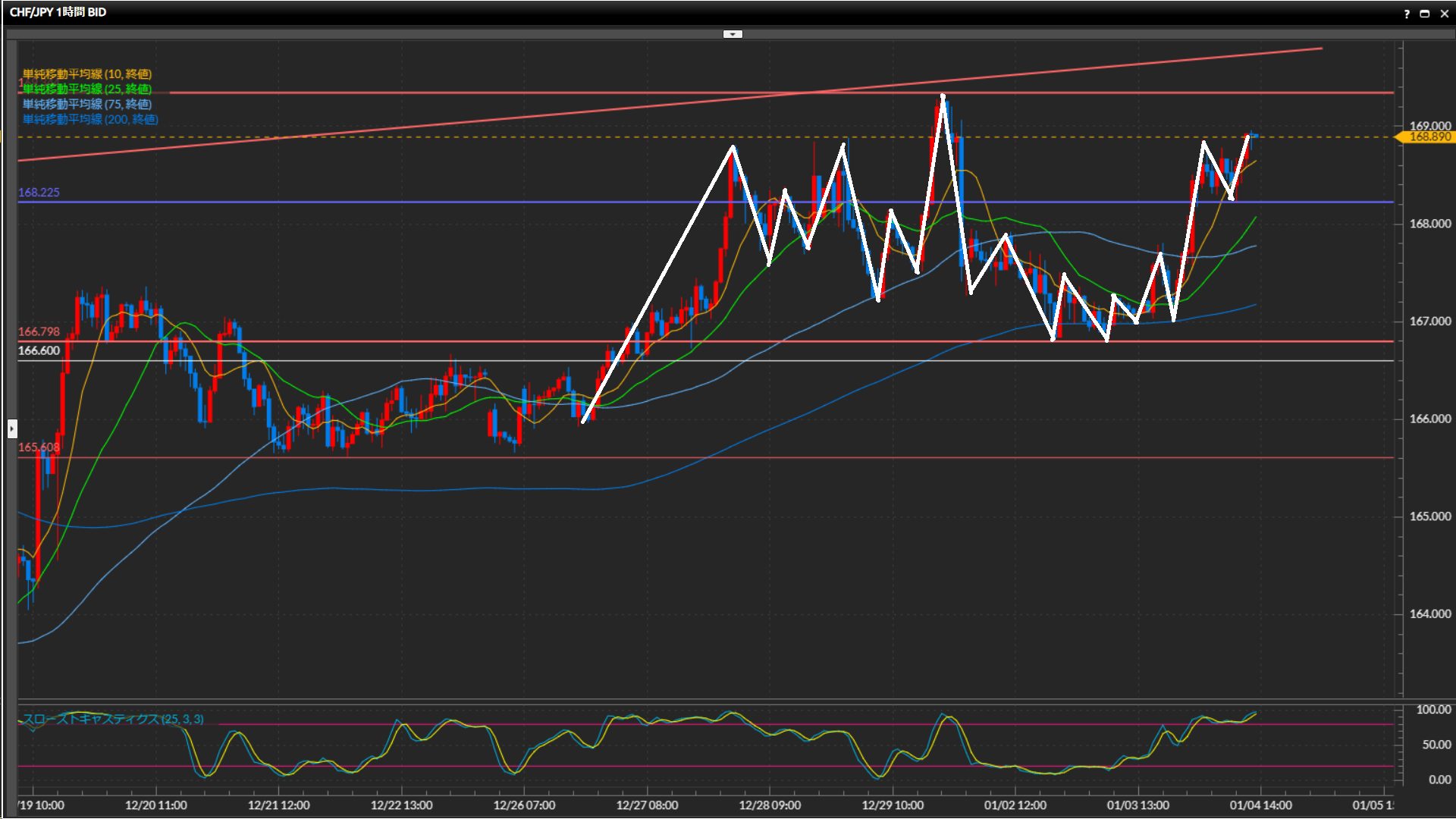Click the orange 168.890 current price tag
Viewport: 1456px width, 819px height.
(1429, 136)
